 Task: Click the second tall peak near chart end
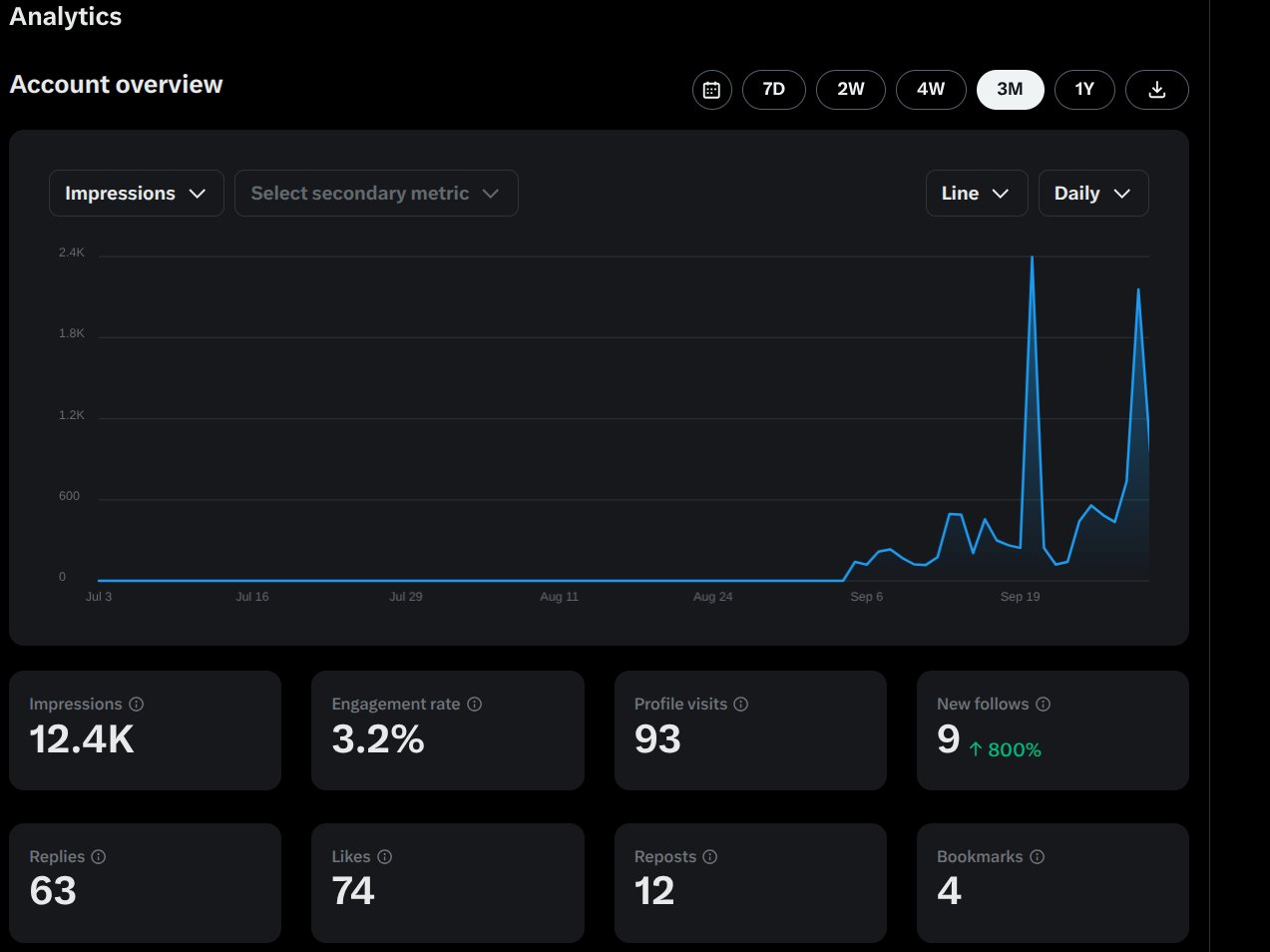click(x=1138, y=291)
